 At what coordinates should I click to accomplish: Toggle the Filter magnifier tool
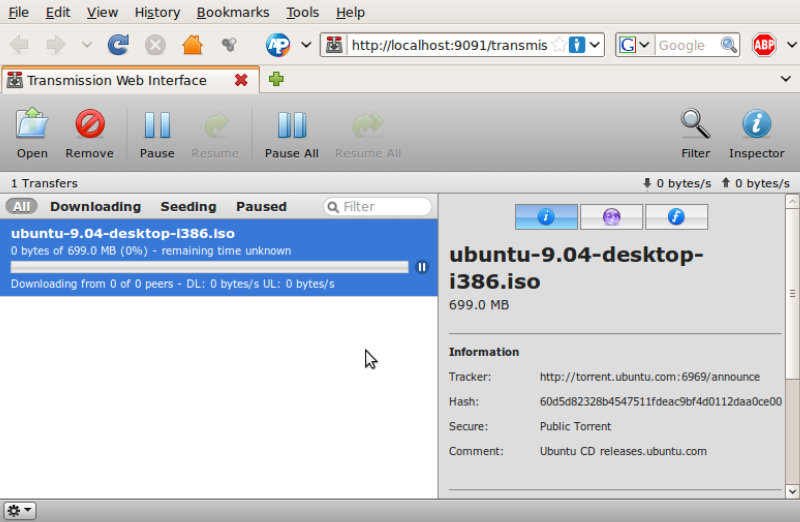coord(695,124)
